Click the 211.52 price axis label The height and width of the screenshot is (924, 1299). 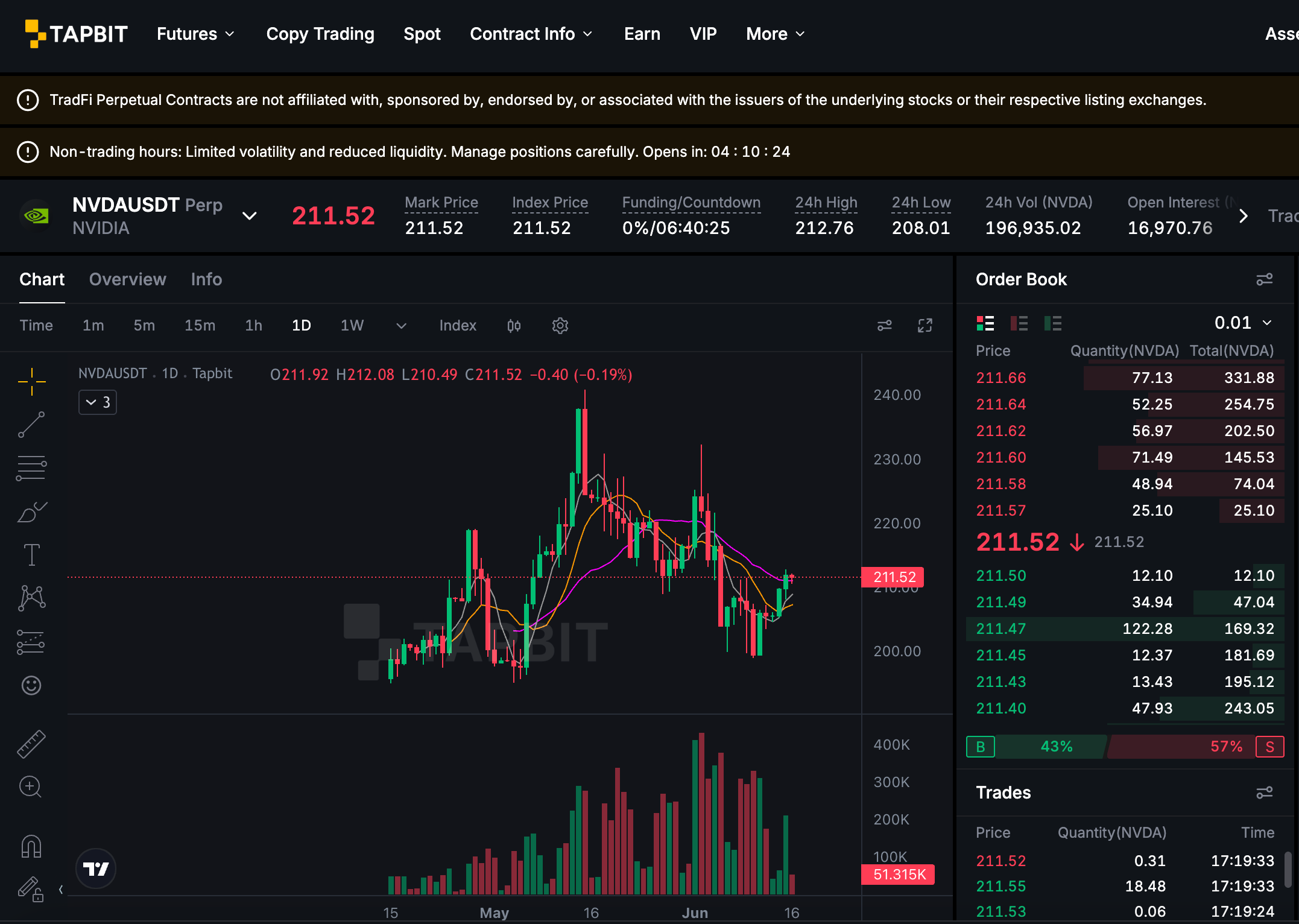click(893, 577)
